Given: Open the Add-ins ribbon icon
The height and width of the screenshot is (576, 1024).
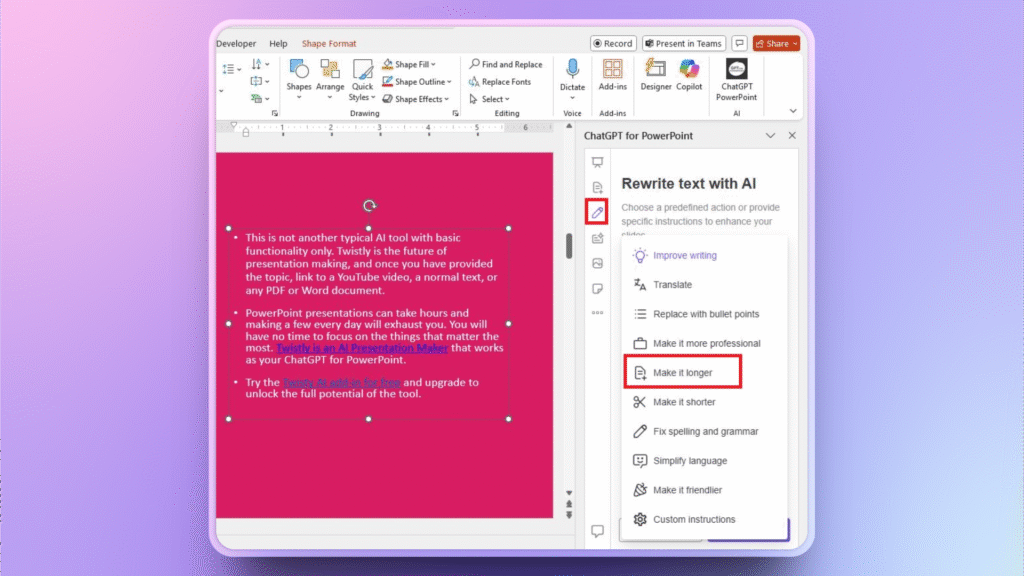Looking at the screenshot, I should pyautogui.click(x=612, y=78).
